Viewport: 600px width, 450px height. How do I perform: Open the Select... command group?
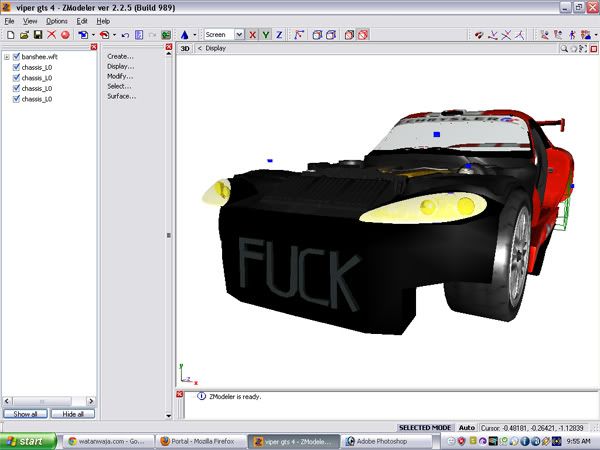click(x=119, y=86)
